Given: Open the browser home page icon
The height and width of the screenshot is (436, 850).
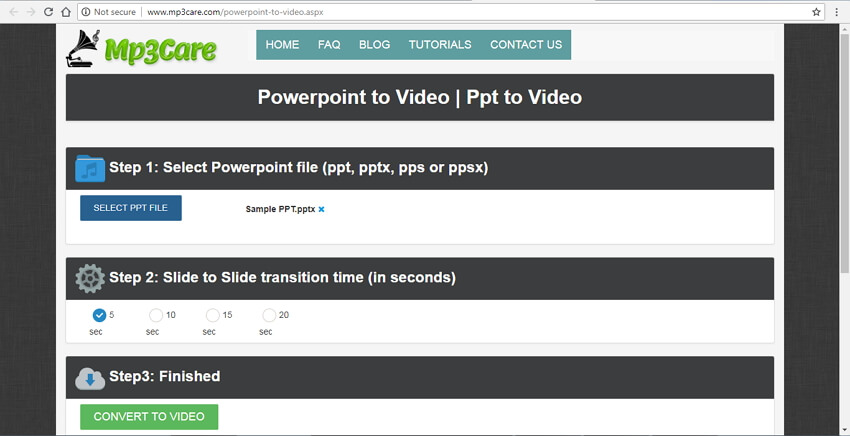Looking at the screenshot, I should (66, 12).
